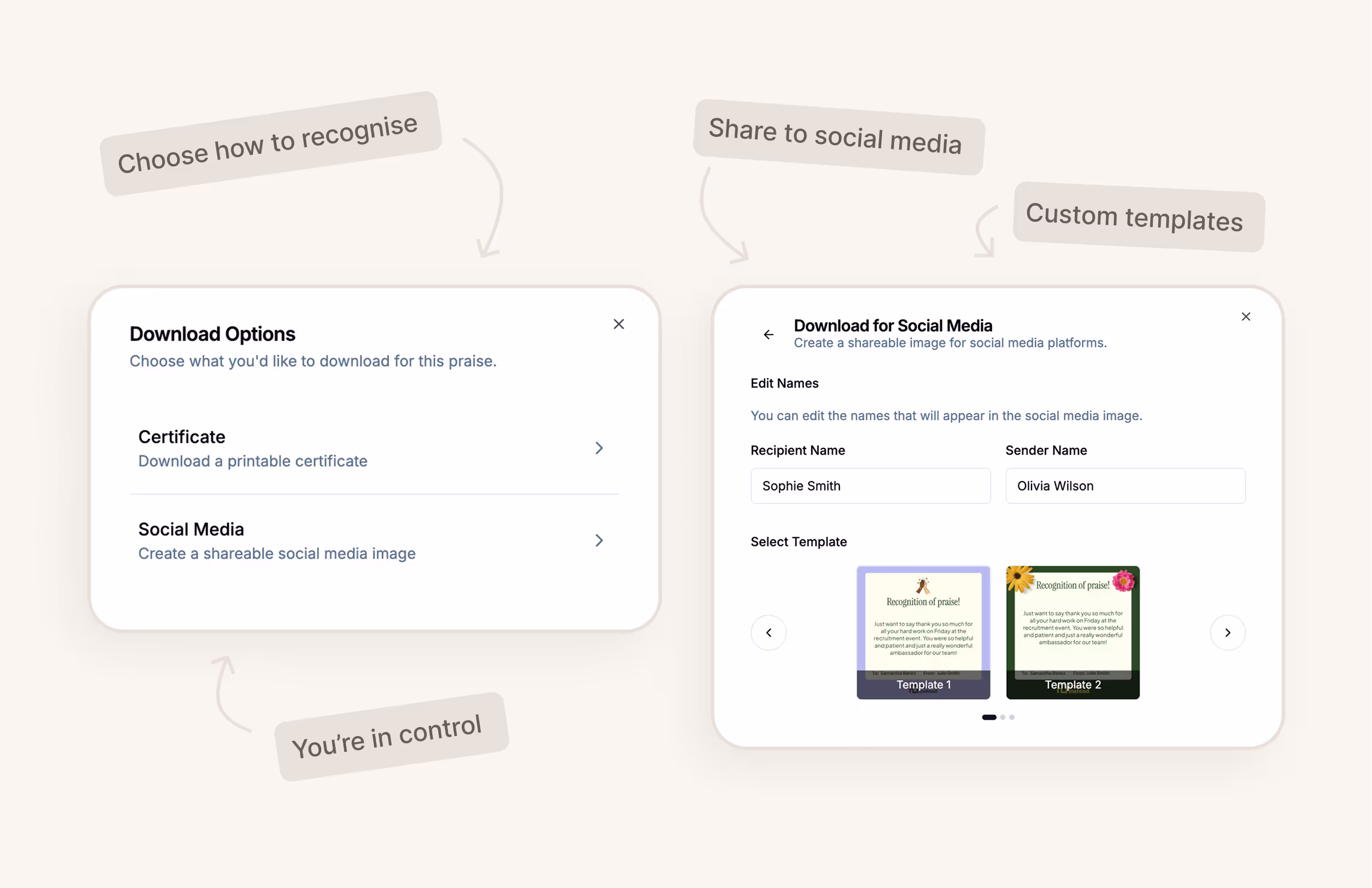Show previous templates with left carousel arrow
The image size is (1372, 888).
click(x=769, y=632)
